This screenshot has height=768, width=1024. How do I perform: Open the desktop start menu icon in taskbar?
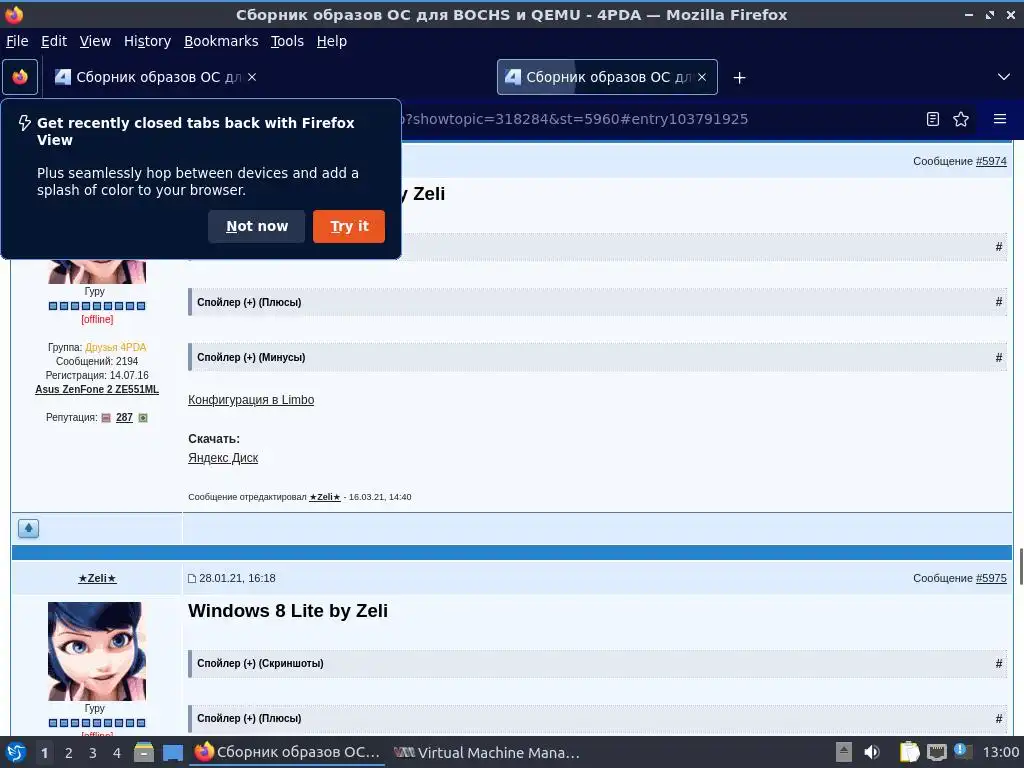(15, 752)
